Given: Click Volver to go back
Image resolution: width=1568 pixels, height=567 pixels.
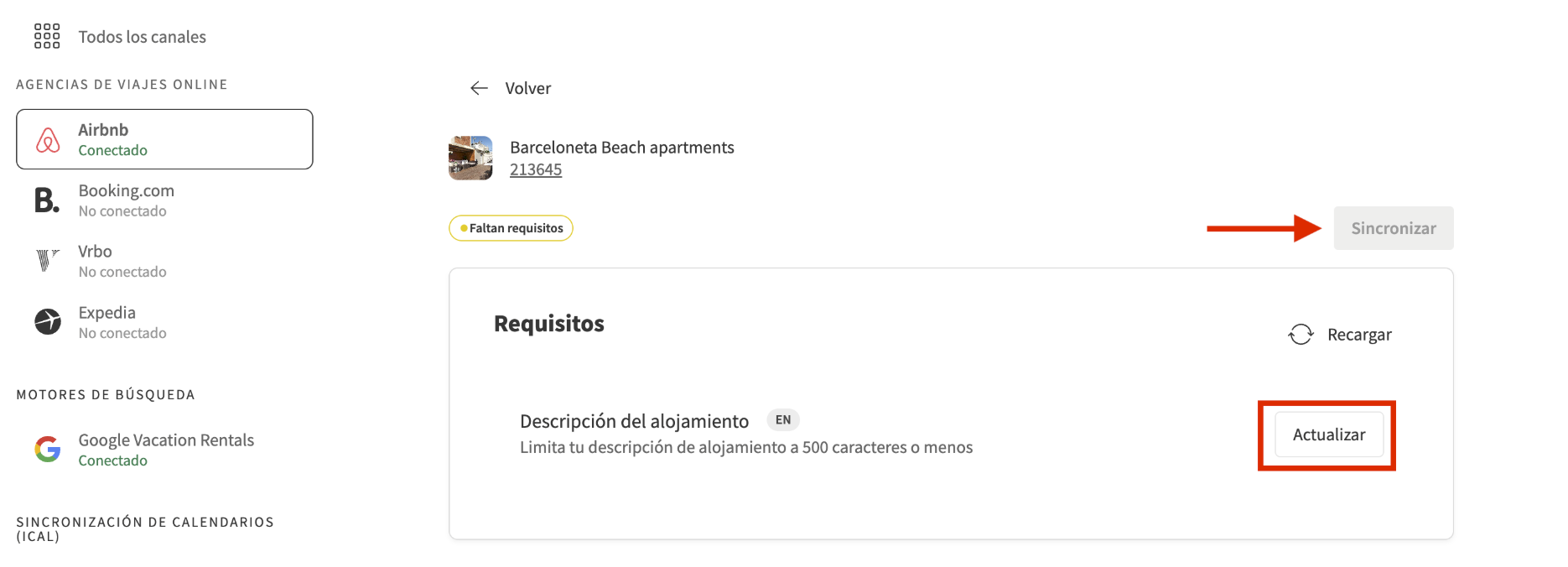Looking at the screenshot, I should point(527,88).
